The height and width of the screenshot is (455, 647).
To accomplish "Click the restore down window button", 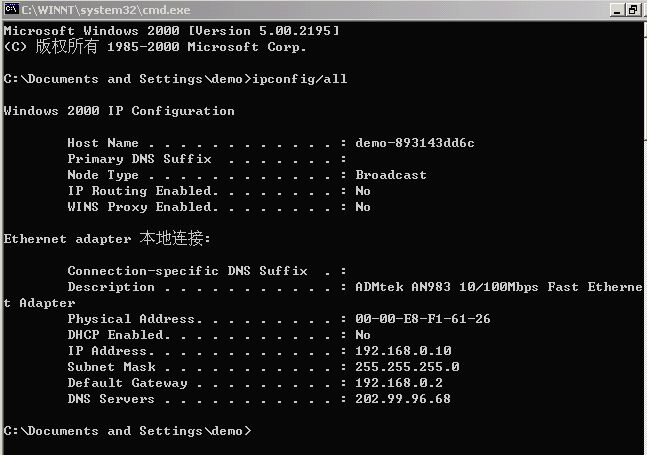I will pos(633,10).
